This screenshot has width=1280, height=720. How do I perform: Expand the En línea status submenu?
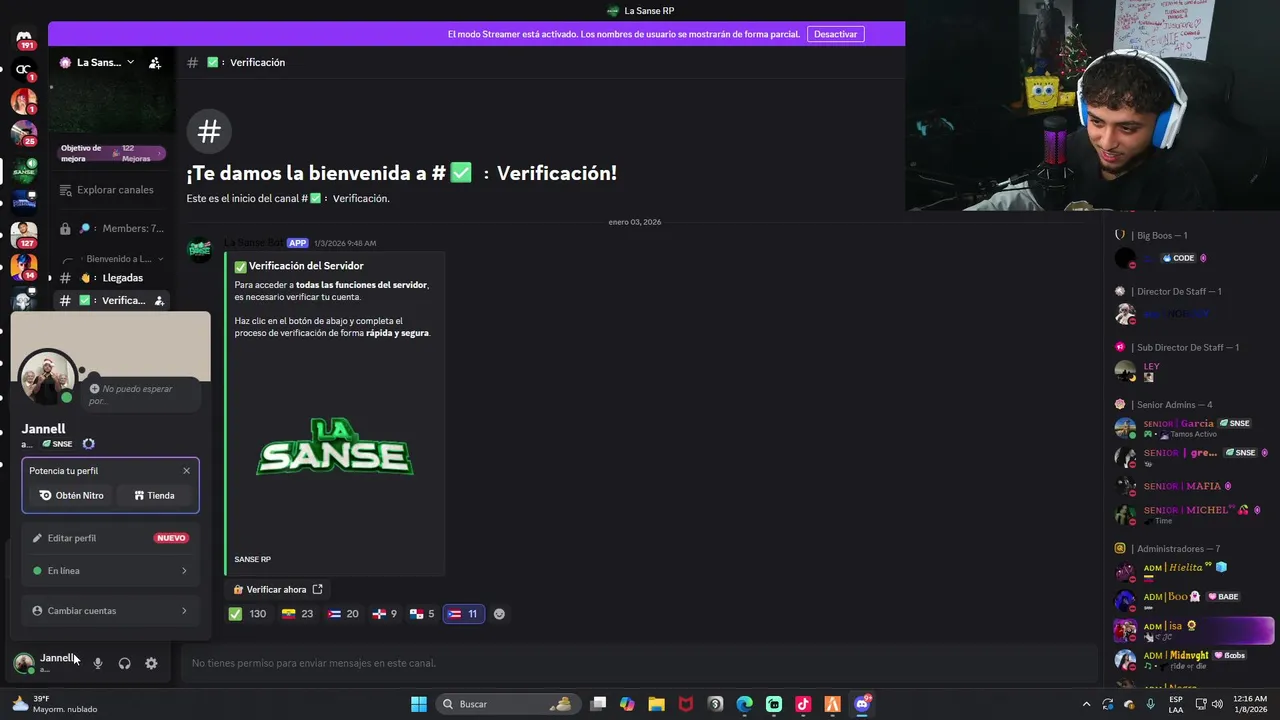pyautogui.click(x=110, y=571)
